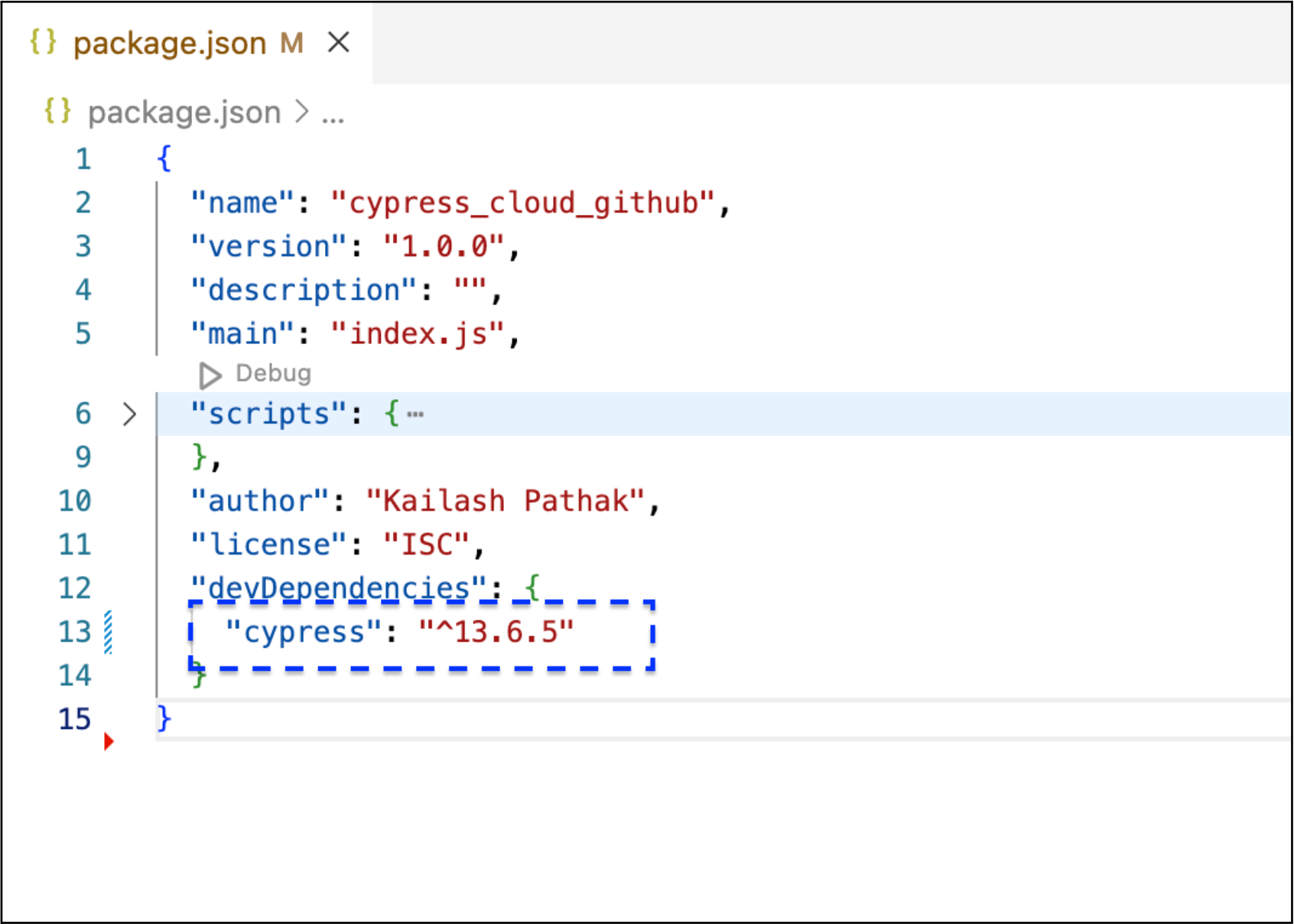Click the "name" key on line 2
Screen dimensions: 1294x924
(242, 203)
